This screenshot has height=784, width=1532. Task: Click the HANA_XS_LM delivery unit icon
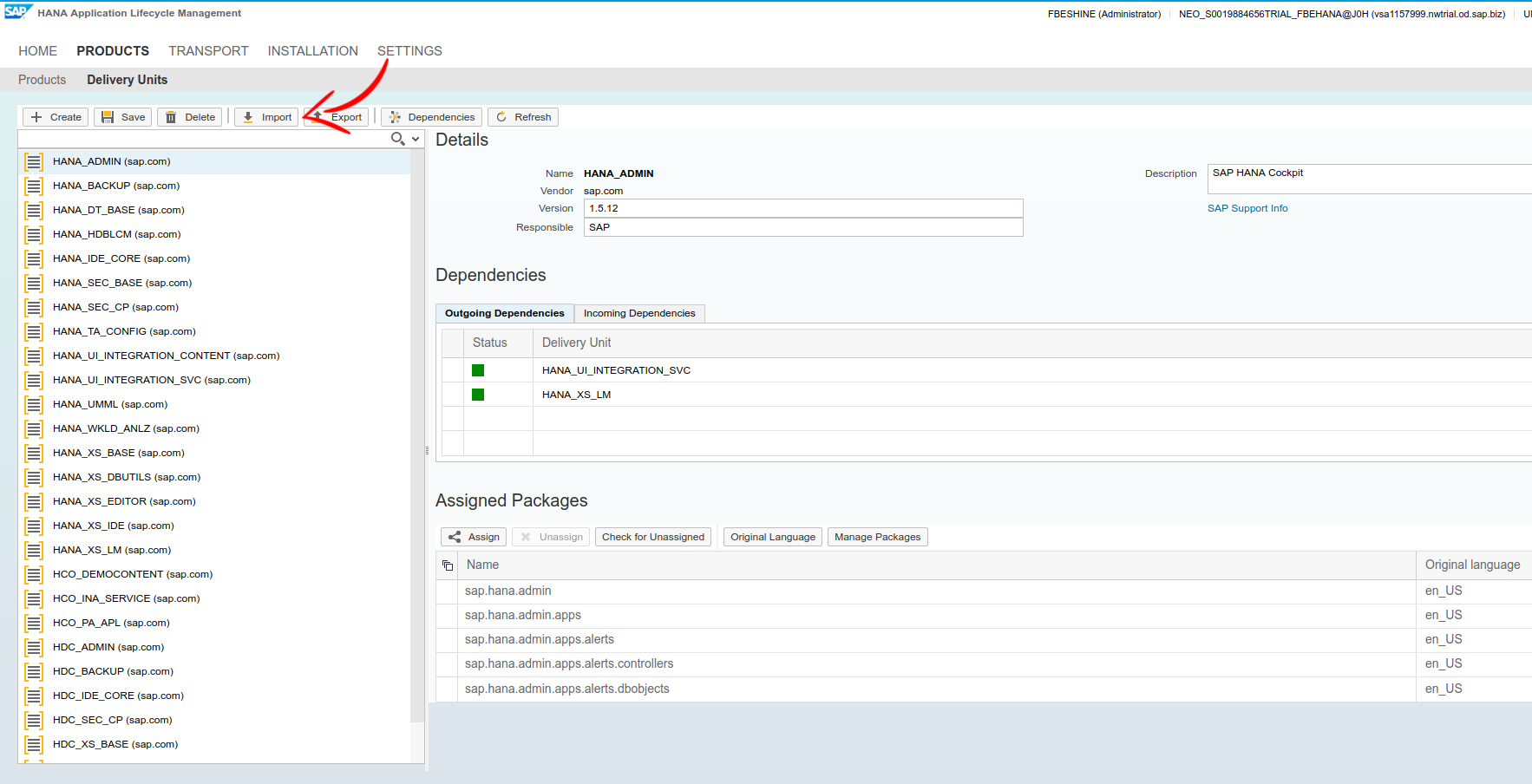(34, 550)
